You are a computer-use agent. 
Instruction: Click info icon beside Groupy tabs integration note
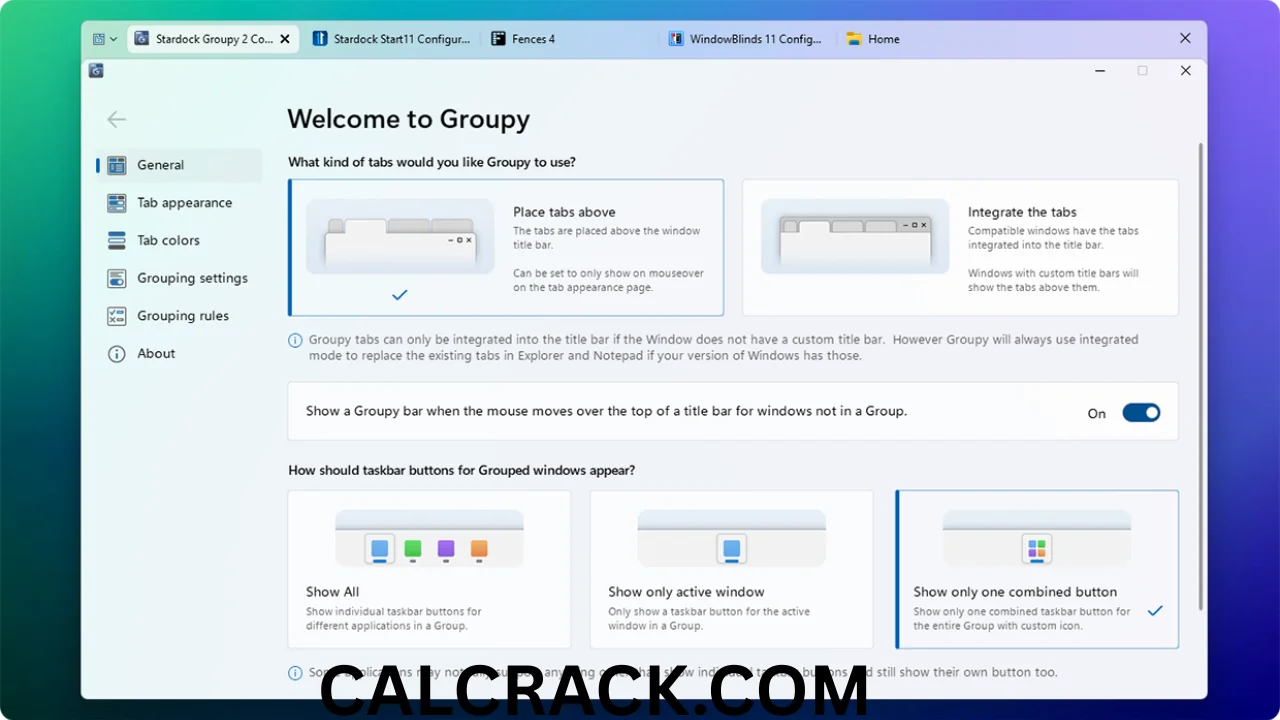(295, 340)
